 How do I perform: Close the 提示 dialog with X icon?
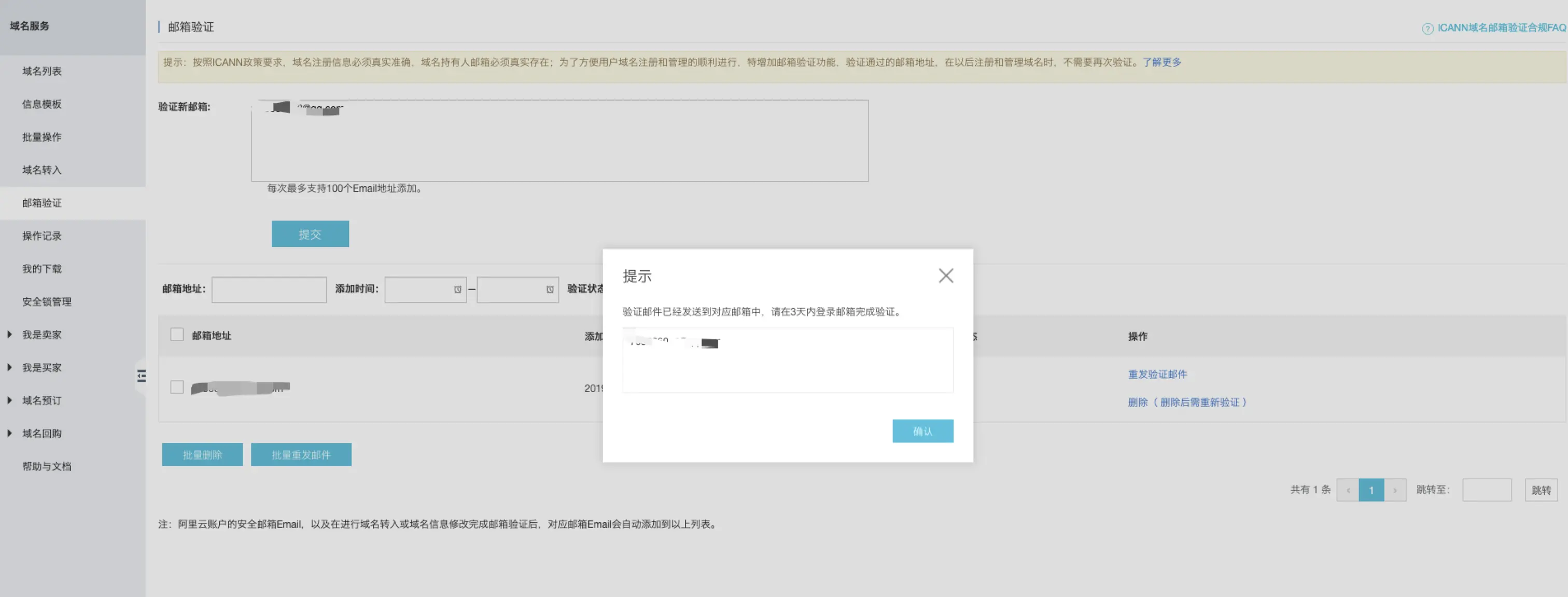click(x=945, y=275)
